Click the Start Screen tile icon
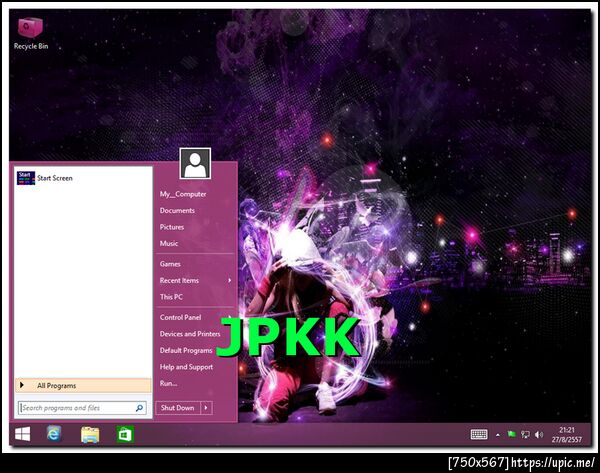The height and width of the screenshot is (473, 600). pos(26,178)
